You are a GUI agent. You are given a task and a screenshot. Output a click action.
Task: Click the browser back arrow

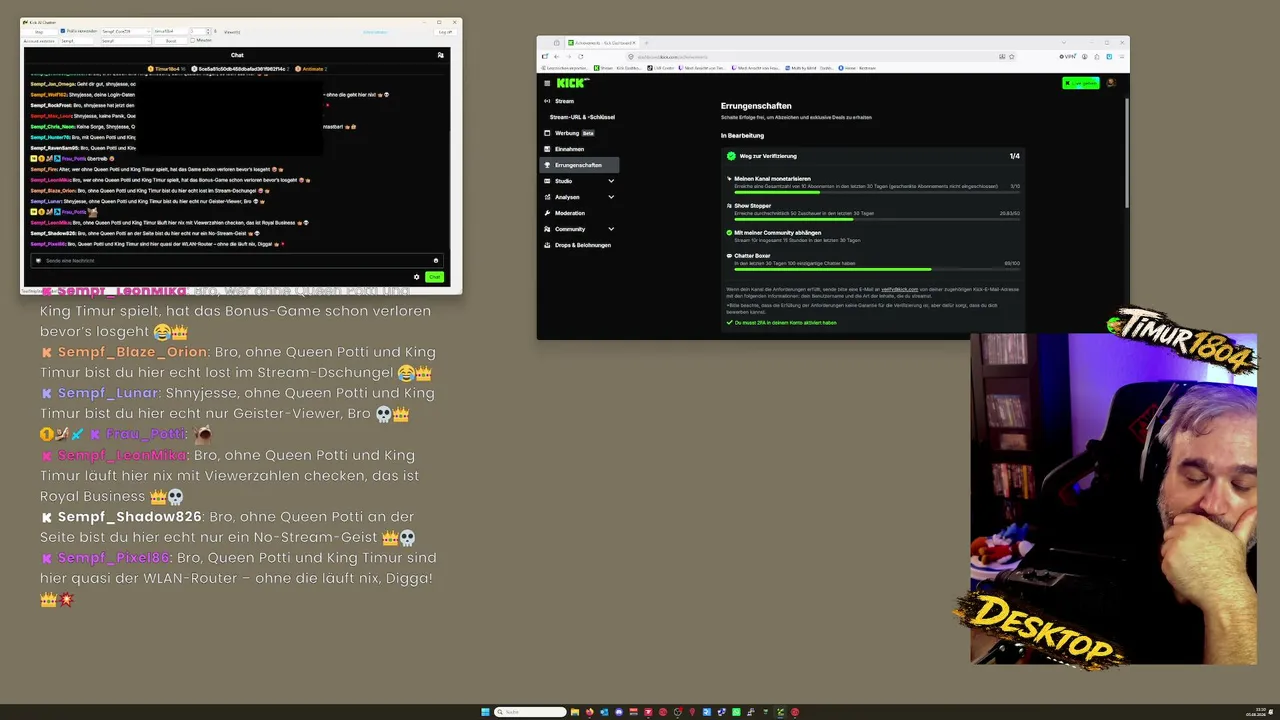click(x=556, y=57)
